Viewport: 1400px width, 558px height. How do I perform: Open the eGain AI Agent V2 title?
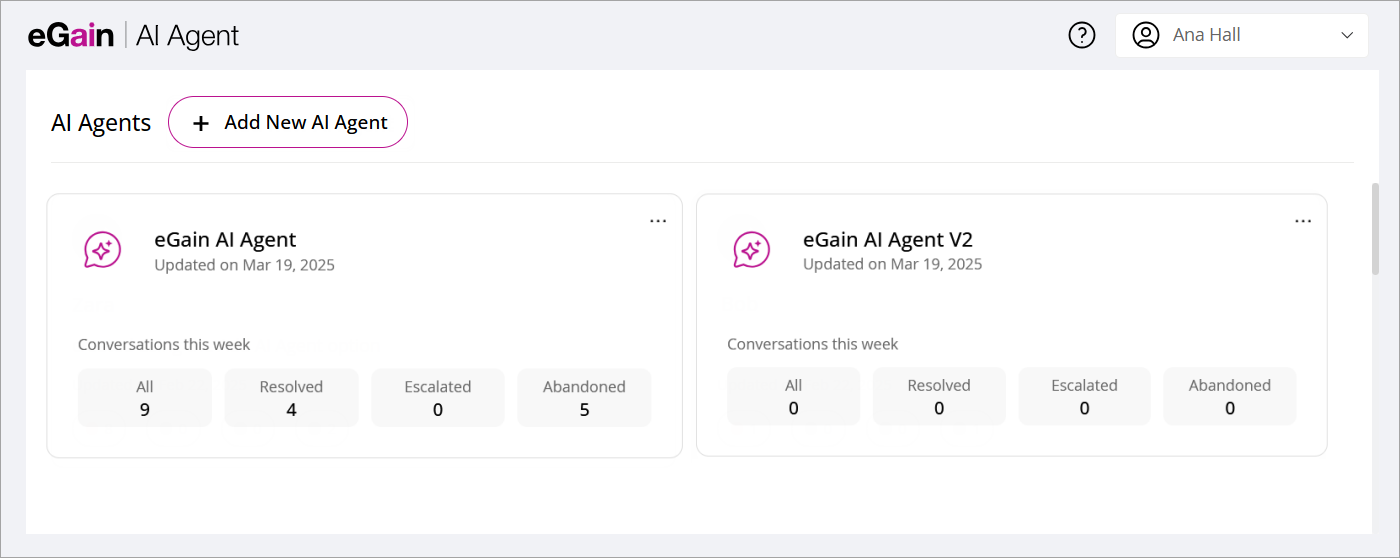[887, 240]
